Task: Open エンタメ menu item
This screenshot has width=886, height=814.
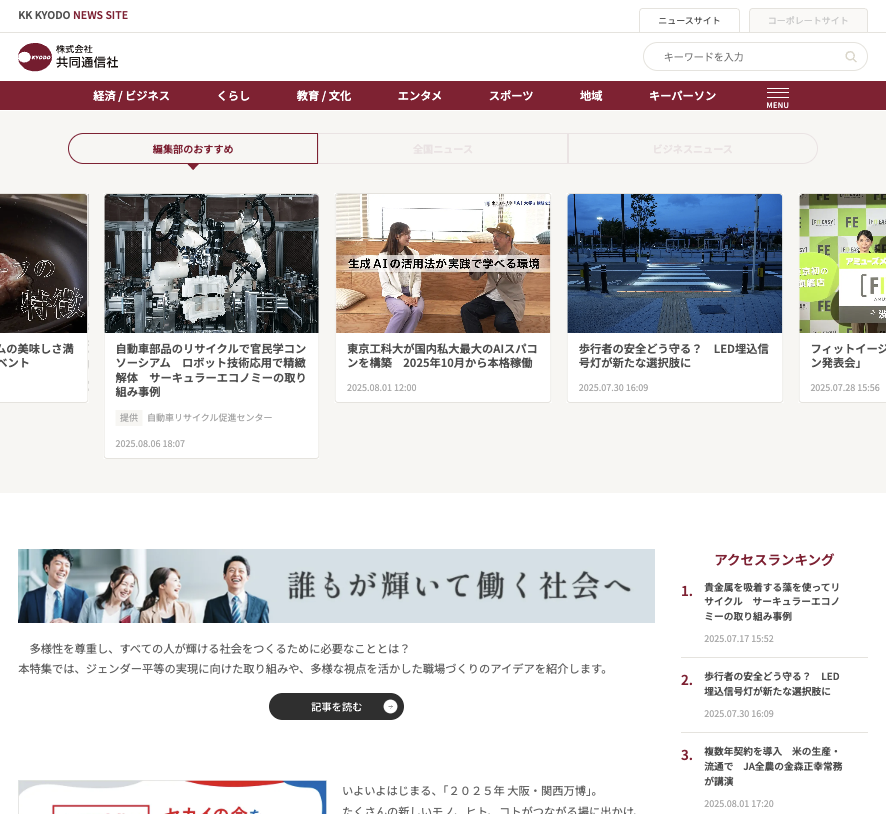Action: [x=419, y=95]
